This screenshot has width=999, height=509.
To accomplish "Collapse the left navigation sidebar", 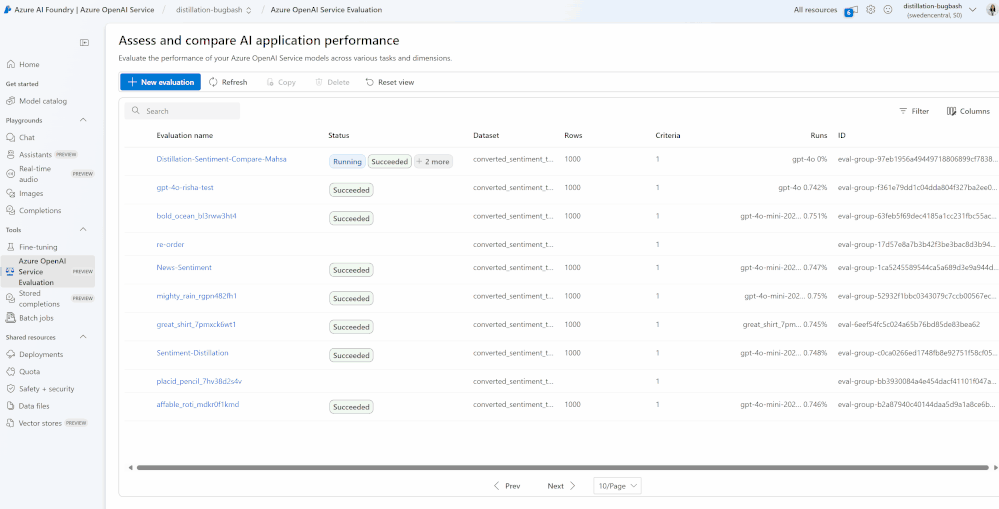I will click(84, 43).
